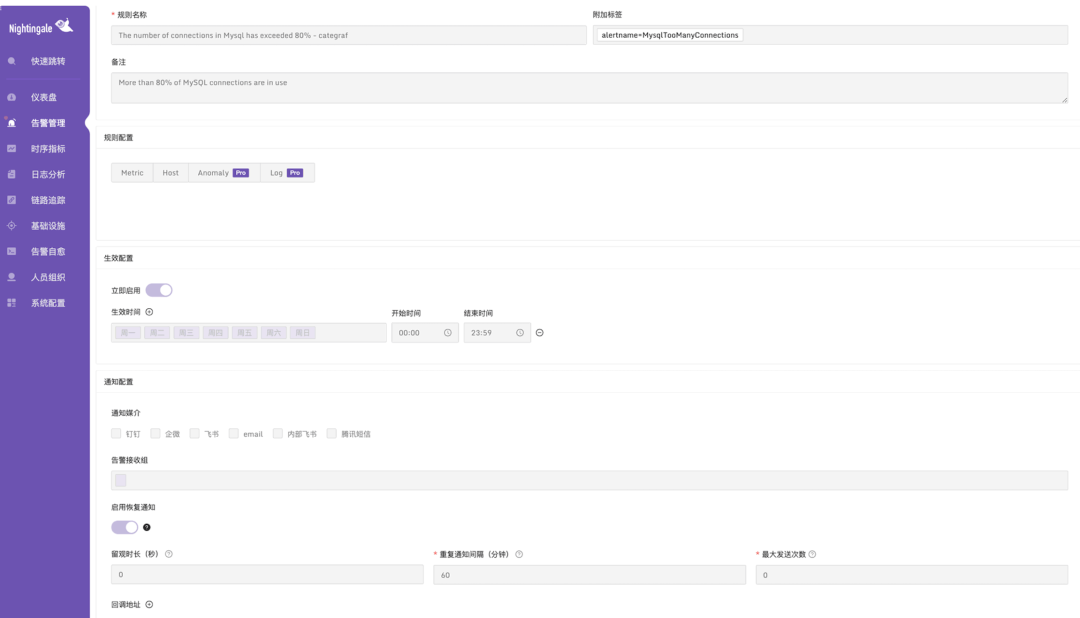Click the 最大发送次数 input field
Viewport: 1080px width, 618px height.
click(x=912, y=575)
